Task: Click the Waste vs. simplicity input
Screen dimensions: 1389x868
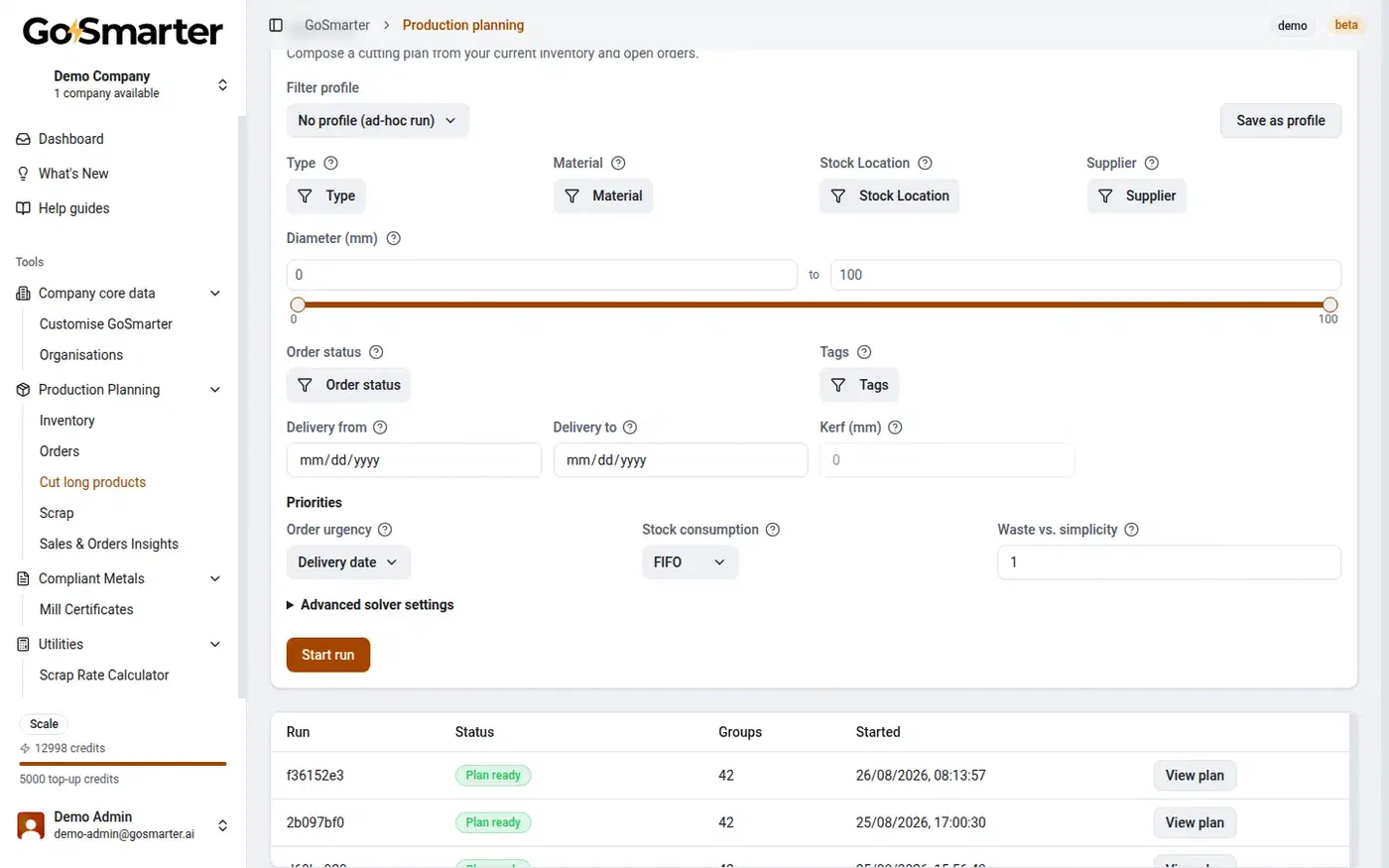Action: pyautogui.click(x=1169, y=562)
